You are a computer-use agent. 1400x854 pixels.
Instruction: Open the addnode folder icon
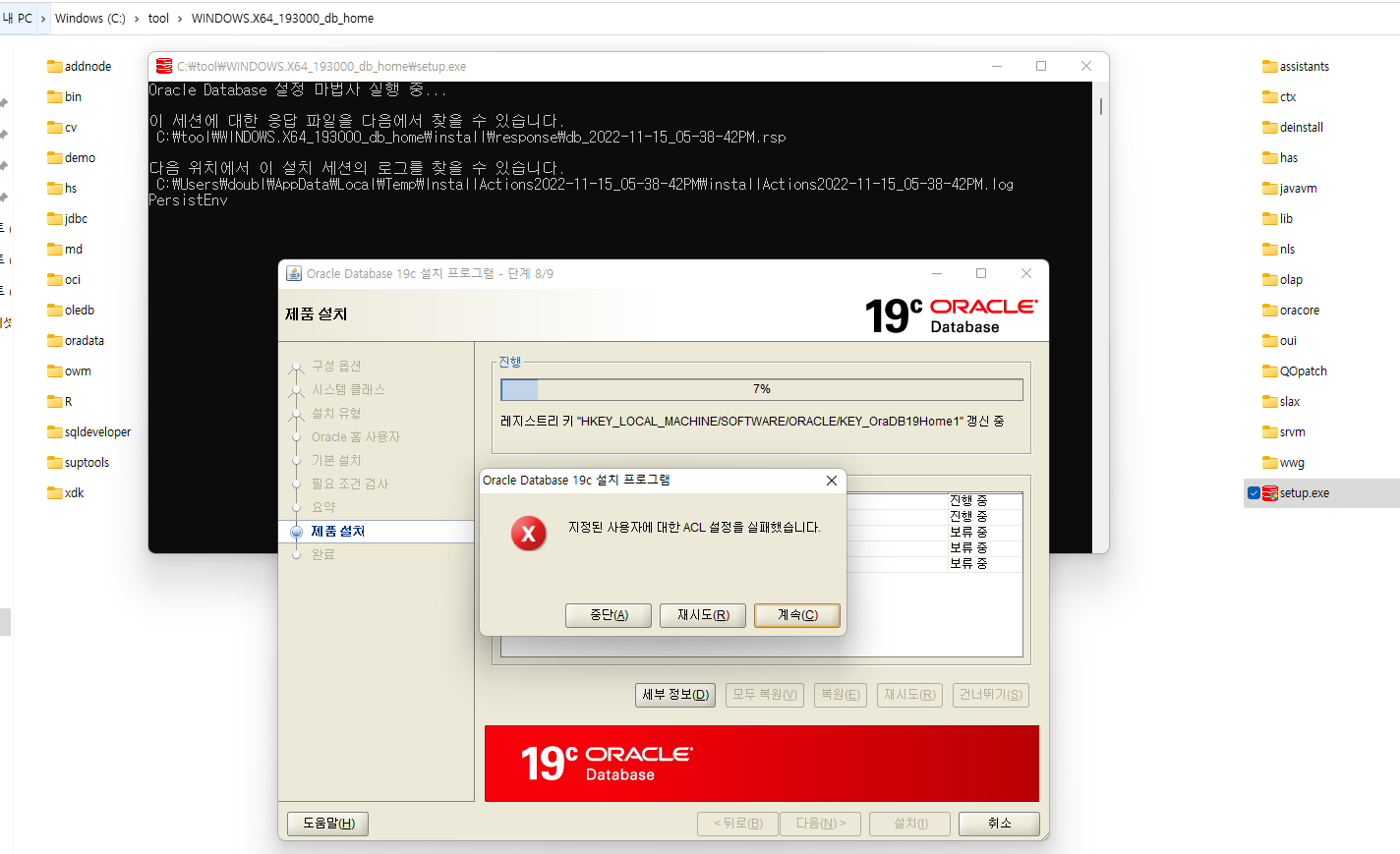tap(55, 67)
